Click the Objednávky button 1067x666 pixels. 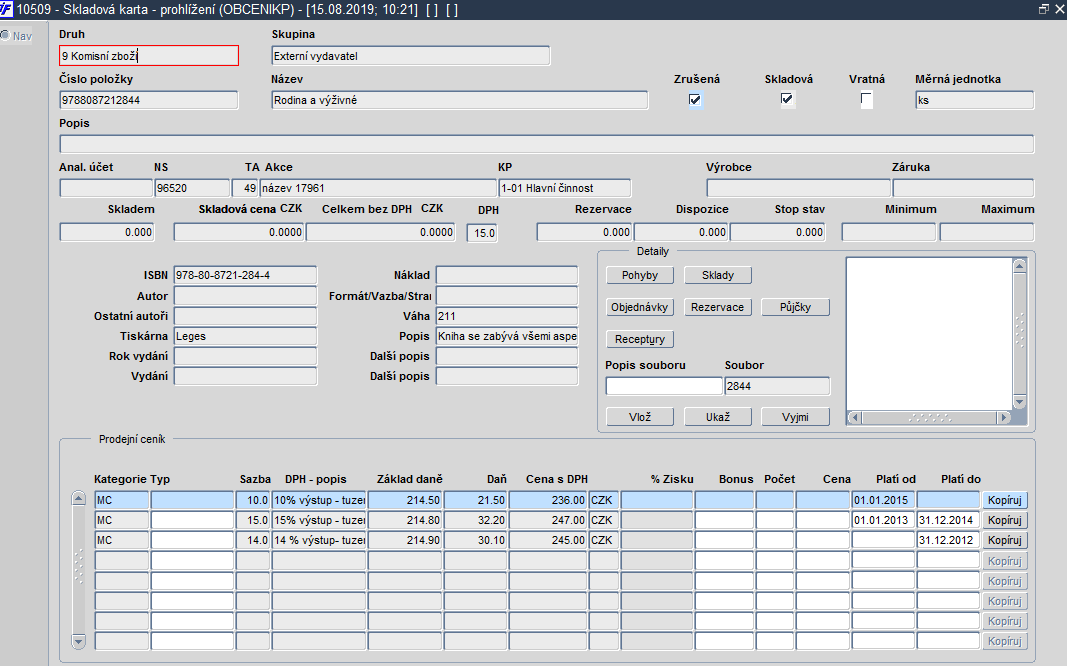pos(640,307)
